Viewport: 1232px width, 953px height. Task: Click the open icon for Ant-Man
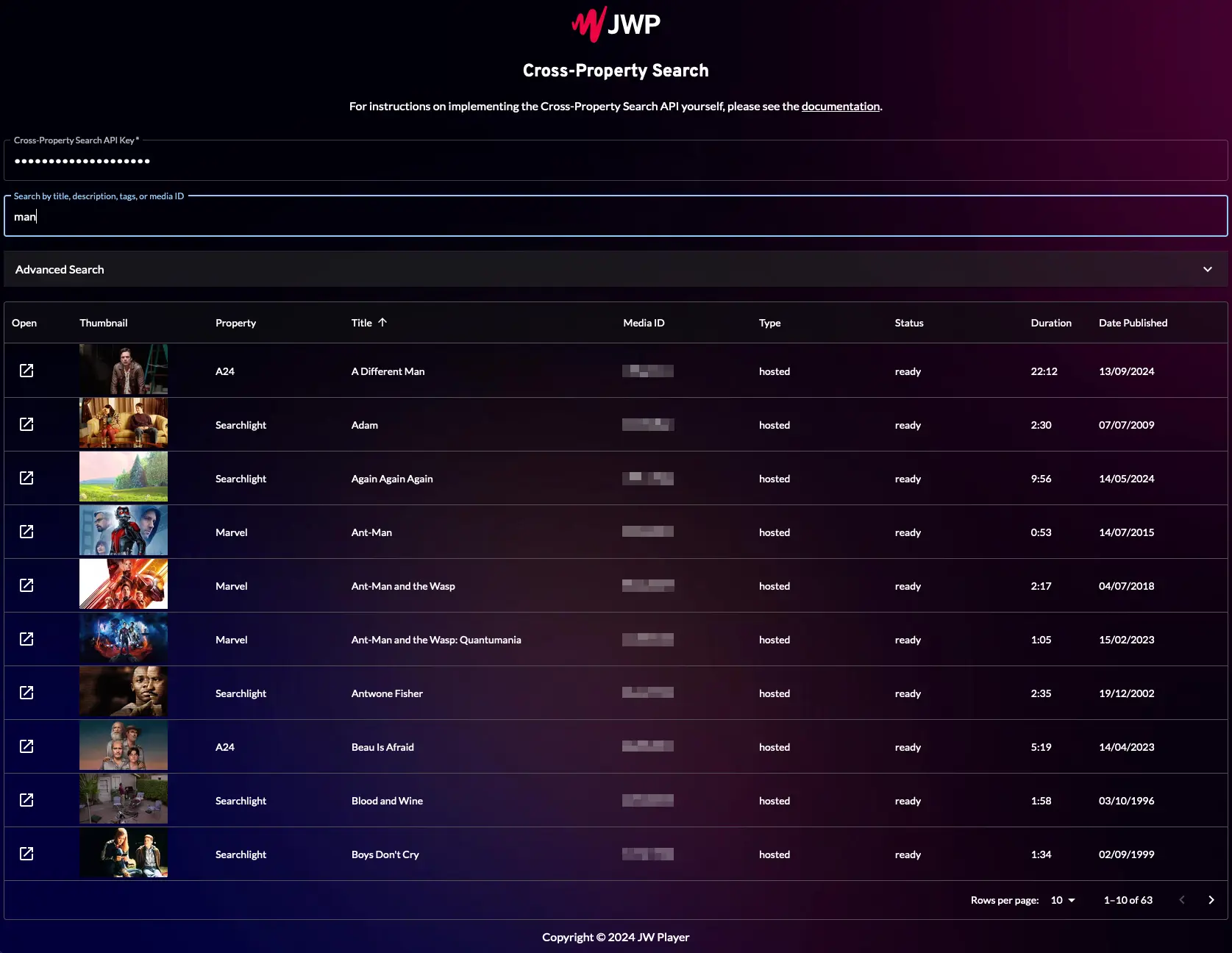tap(26, 532)
